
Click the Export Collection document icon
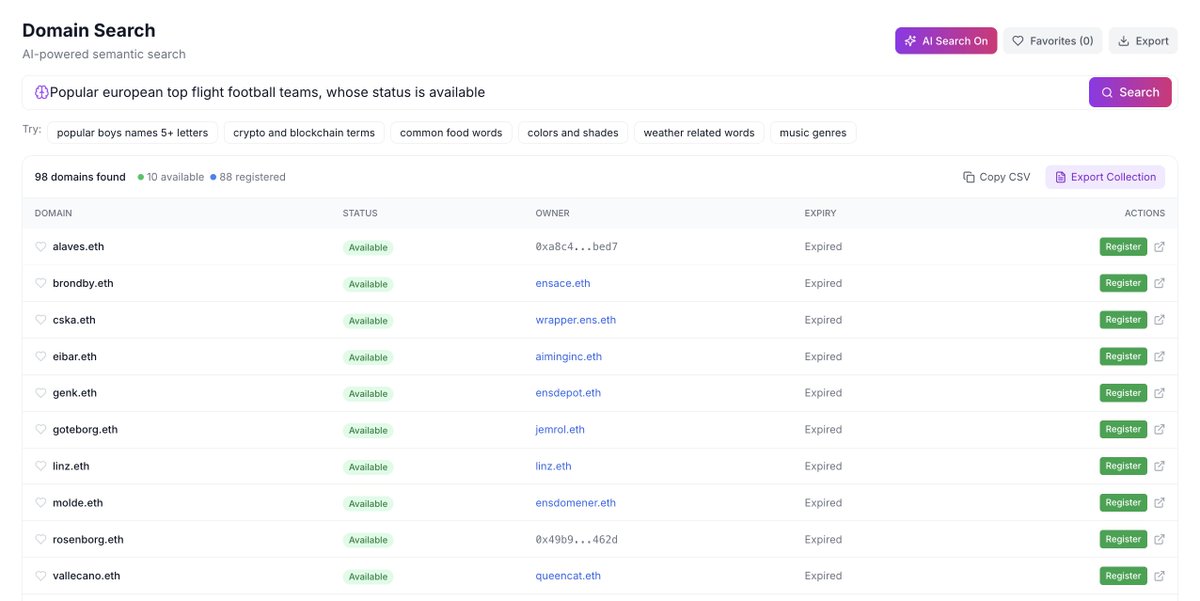point(1060,176)
